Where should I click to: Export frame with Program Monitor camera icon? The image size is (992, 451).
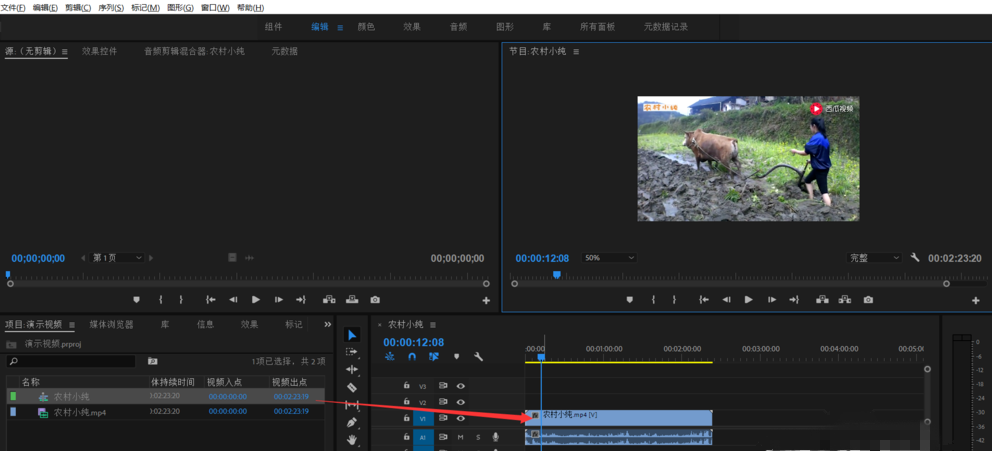pos(868,300)
